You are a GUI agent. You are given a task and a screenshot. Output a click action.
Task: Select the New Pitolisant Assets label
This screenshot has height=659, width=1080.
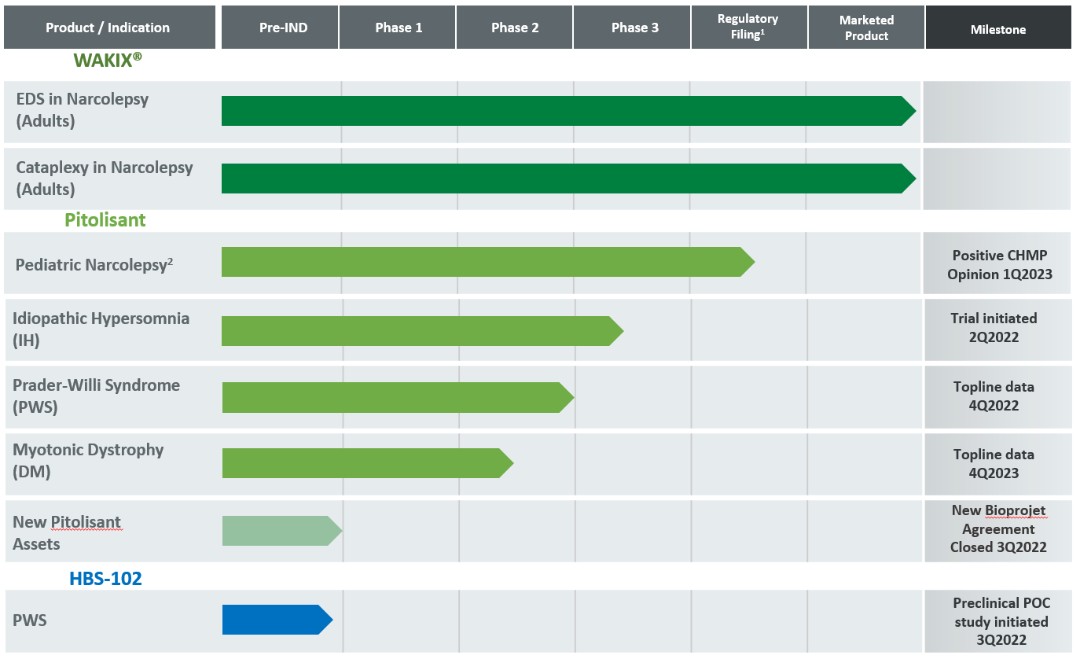pyautogui.click(x=67, y=532)
